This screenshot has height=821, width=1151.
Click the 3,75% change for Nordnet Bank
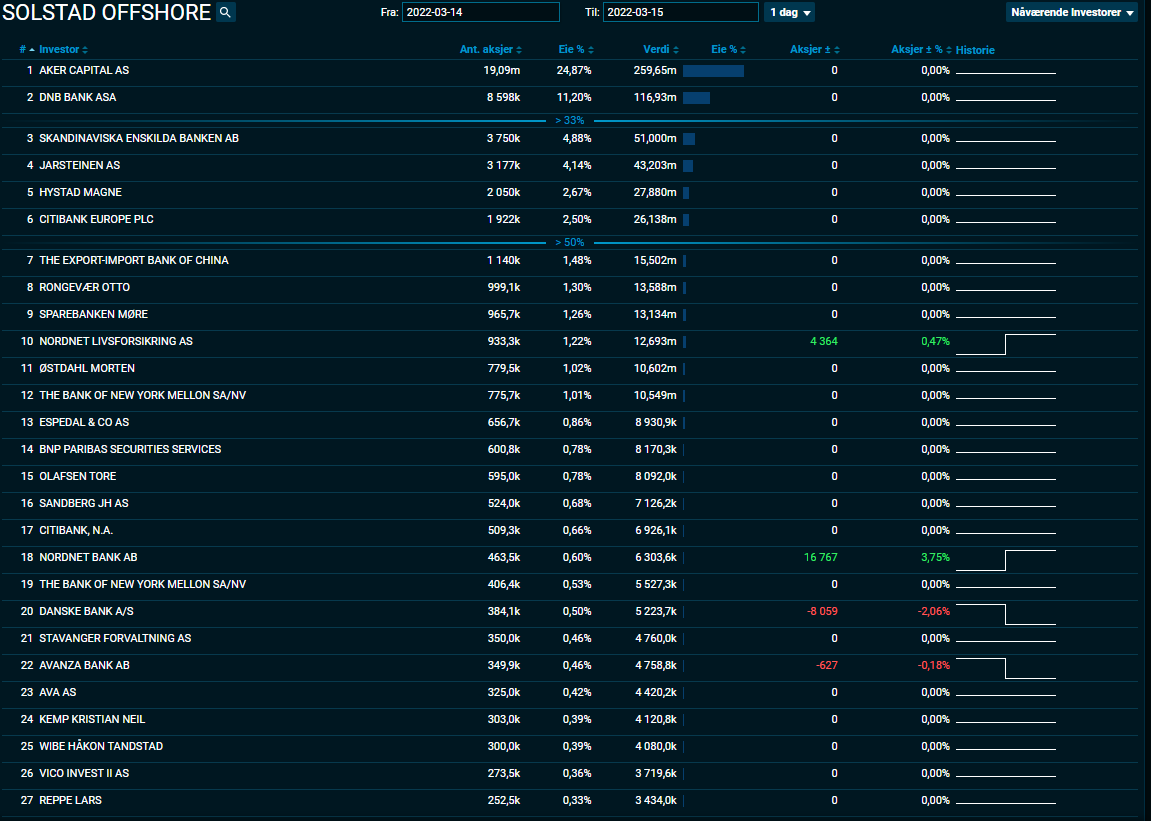[935, 557]
